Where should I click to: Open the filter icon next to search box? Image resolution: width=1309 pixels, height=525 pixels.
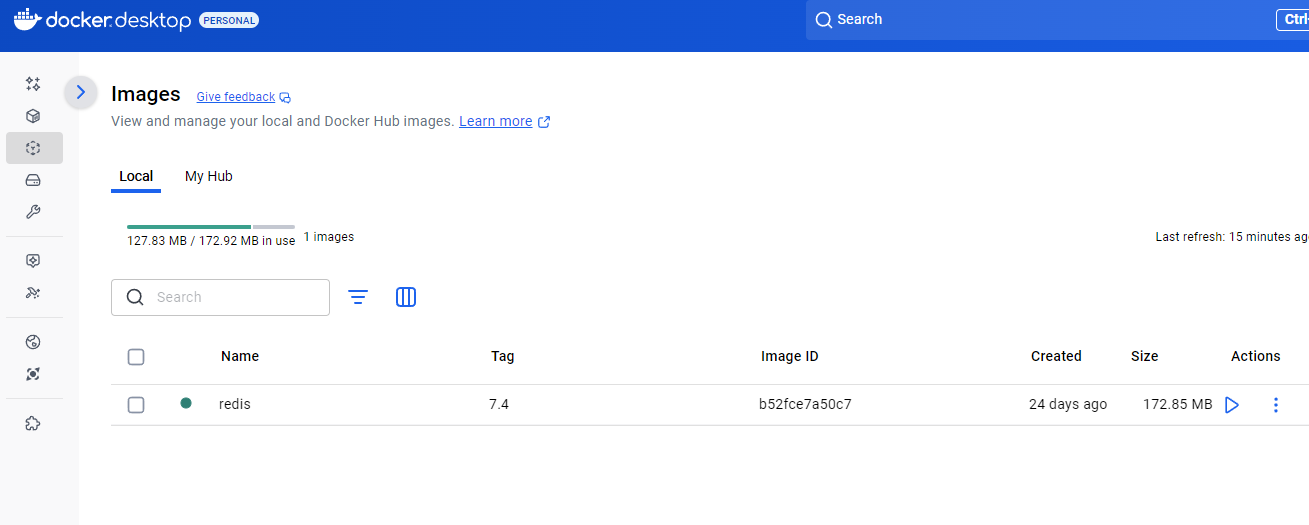point(358,297)
